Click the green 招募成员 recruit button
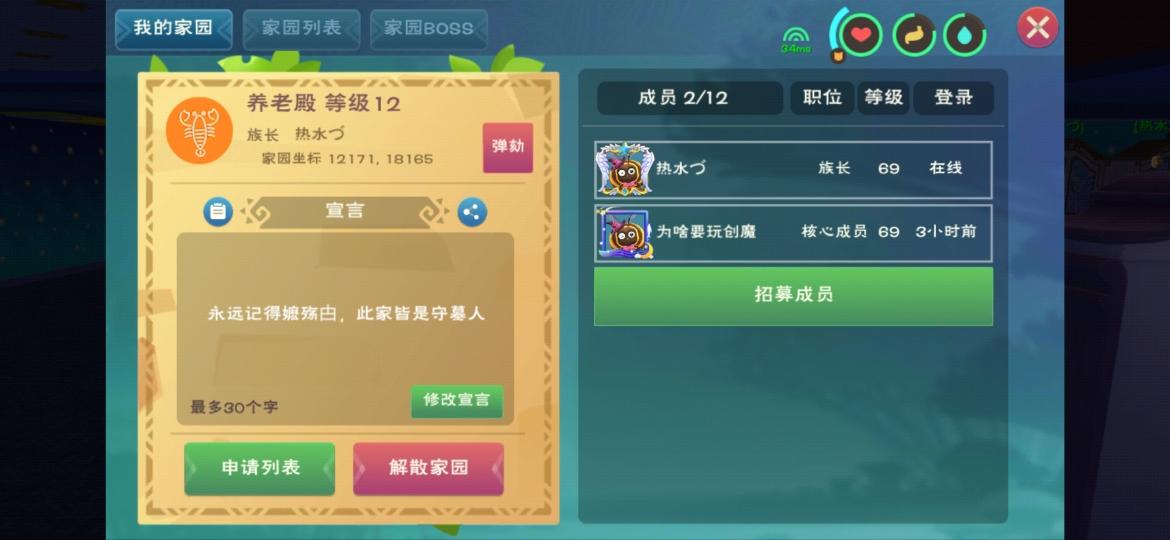 coord(793,295)
